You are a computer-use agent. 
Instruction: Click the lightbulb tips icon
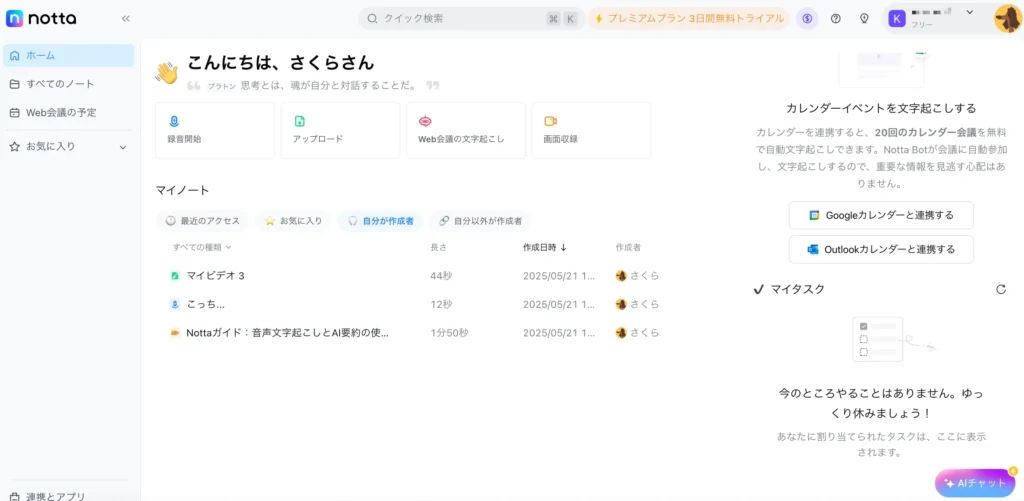tap(864, 18)
